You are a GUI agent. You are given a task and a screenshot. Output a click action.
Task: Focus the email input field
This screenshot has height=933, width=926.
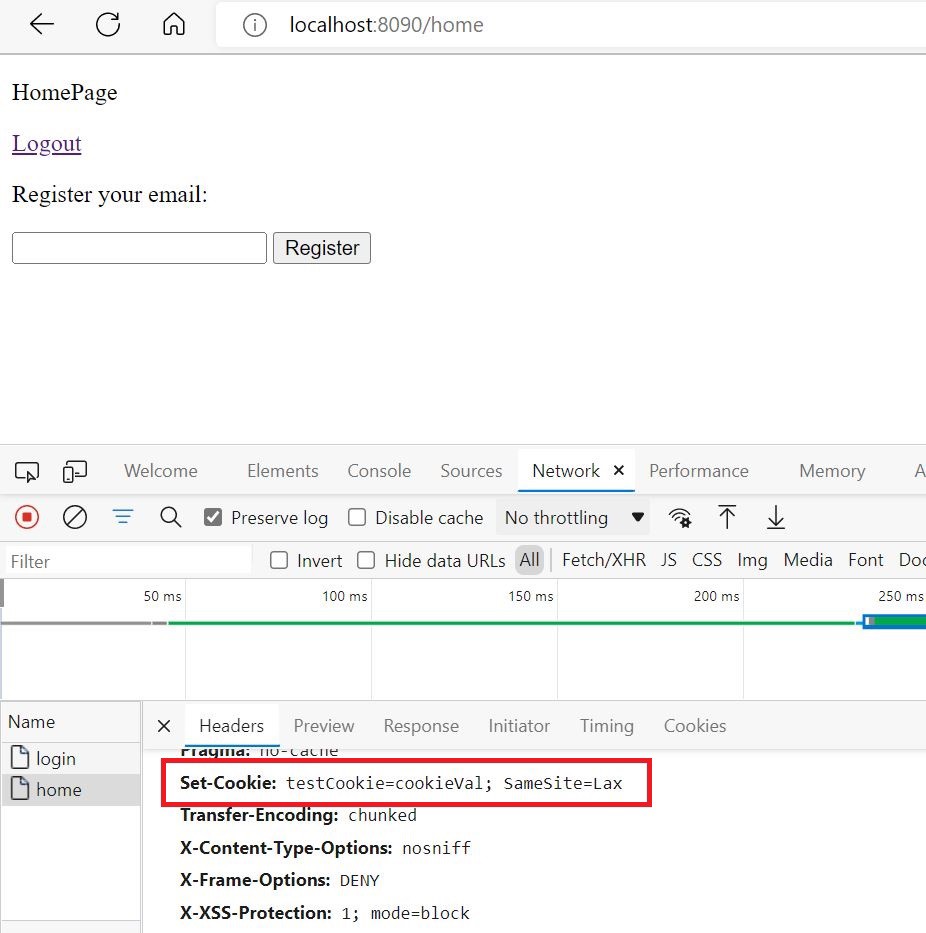[139, 248]
